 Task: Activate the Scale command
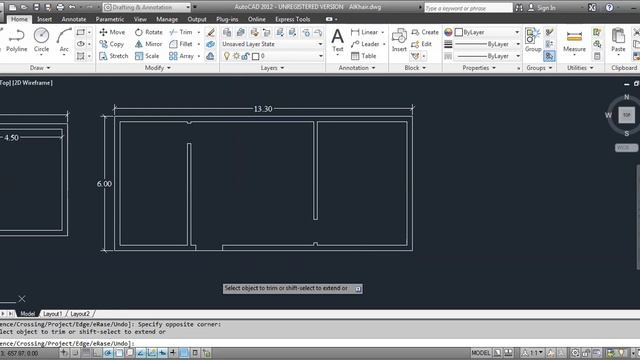tap(147, 56)
